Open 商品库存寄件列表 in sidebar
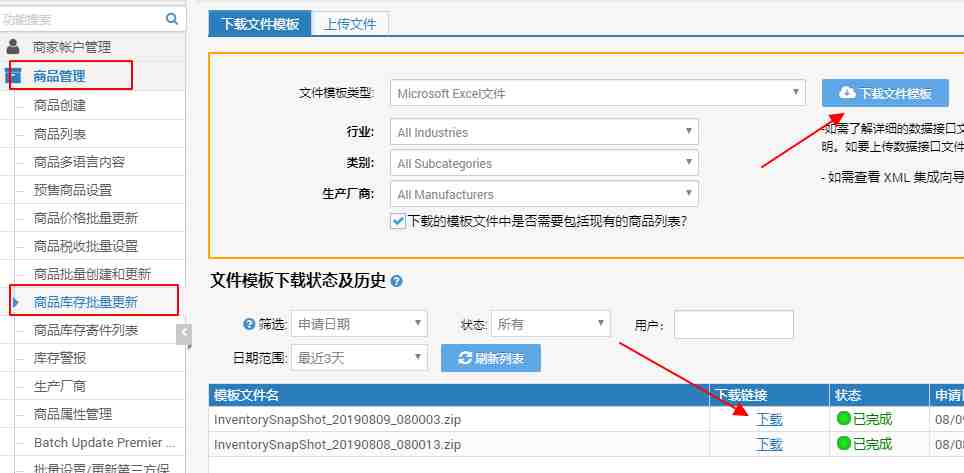 86,330
